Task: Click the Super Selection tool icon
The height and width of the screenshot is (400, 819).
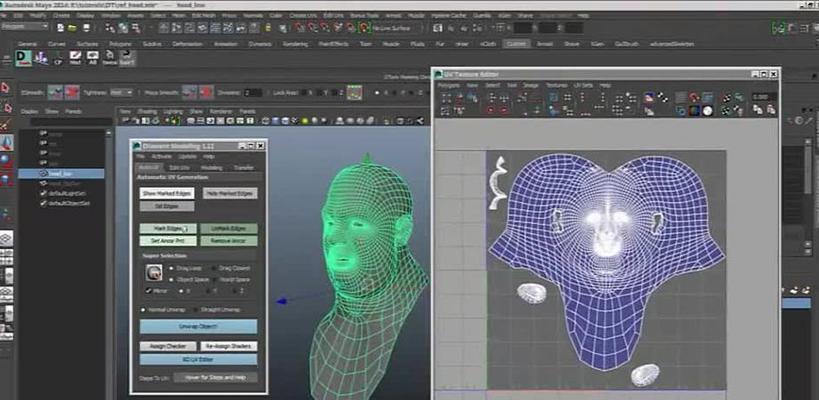Action: tap(154, 272)
